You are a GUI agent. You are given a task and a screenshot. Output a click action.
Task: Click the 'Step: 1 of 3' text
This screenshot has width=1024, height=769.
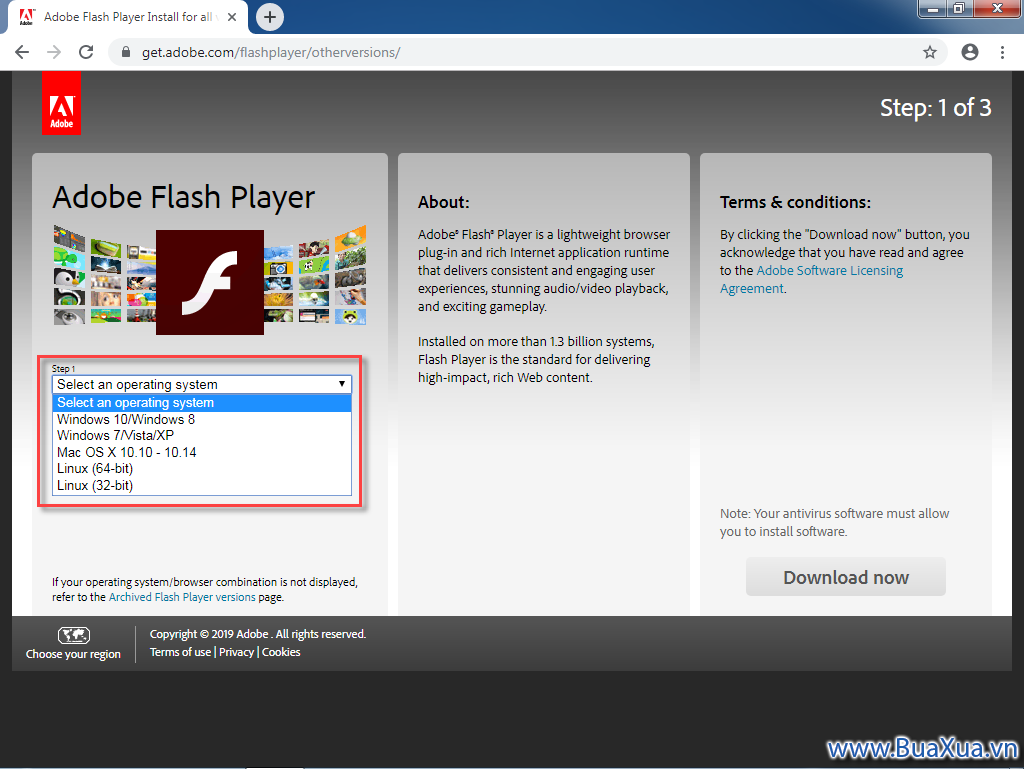[935, 108]
